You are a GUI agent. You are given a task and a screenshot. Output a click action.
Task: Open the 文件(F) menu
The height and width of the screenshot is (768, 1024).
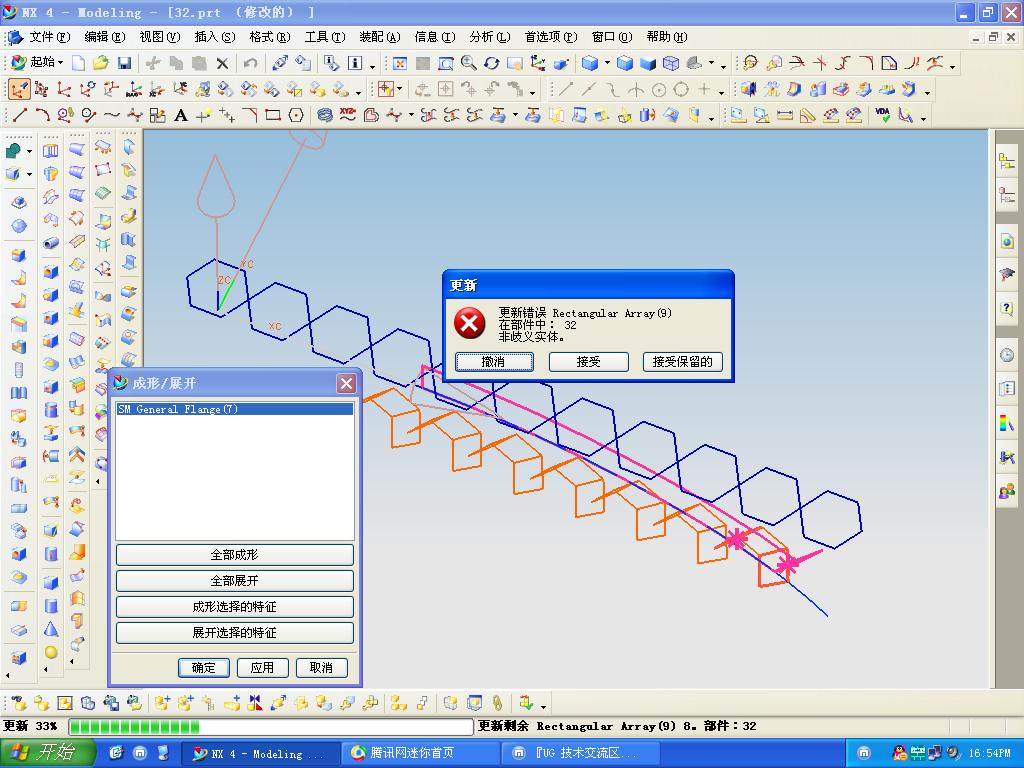(x=49, y=37)
